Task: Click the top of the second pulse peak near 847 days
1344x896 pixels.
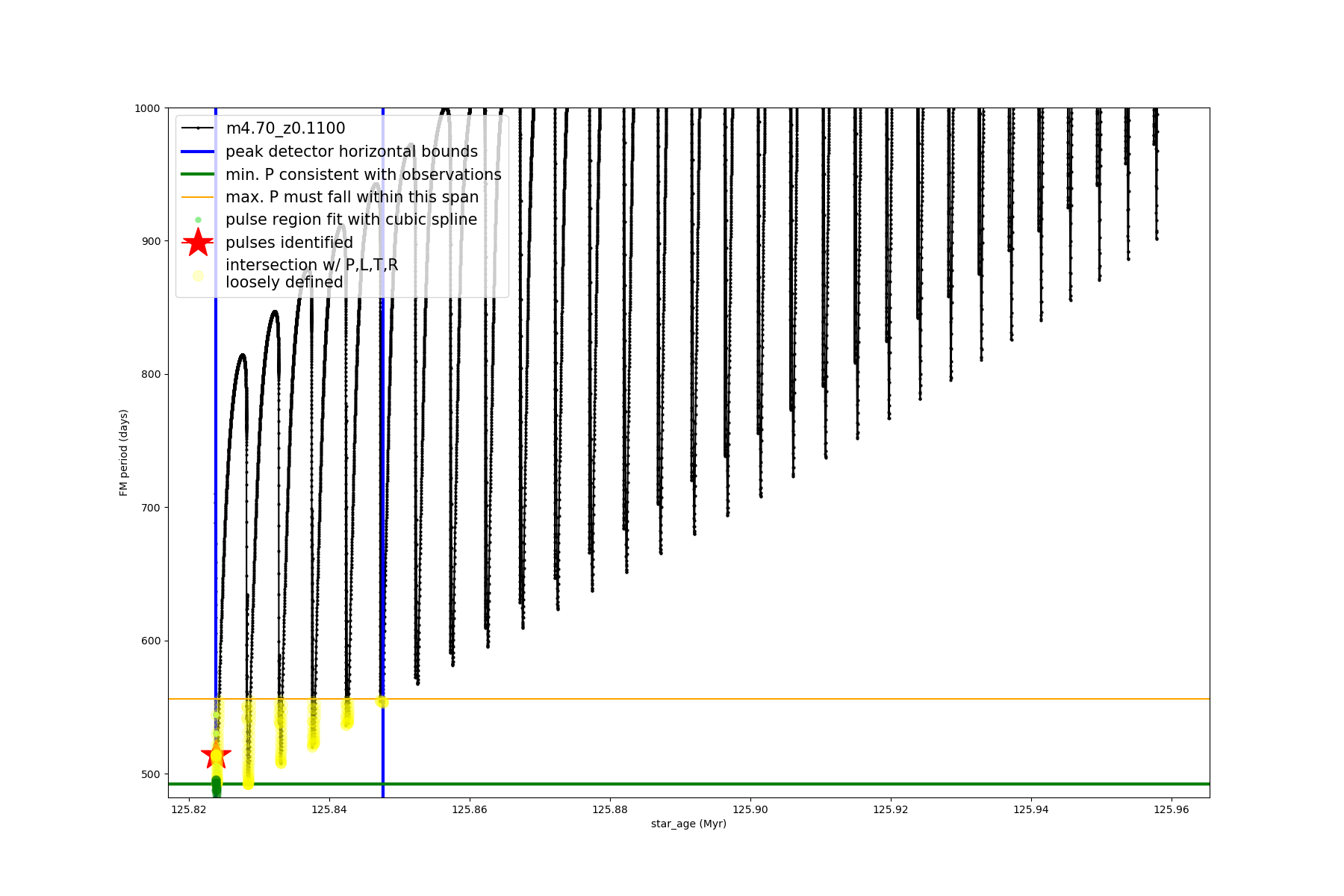Action: click(275, 311)
